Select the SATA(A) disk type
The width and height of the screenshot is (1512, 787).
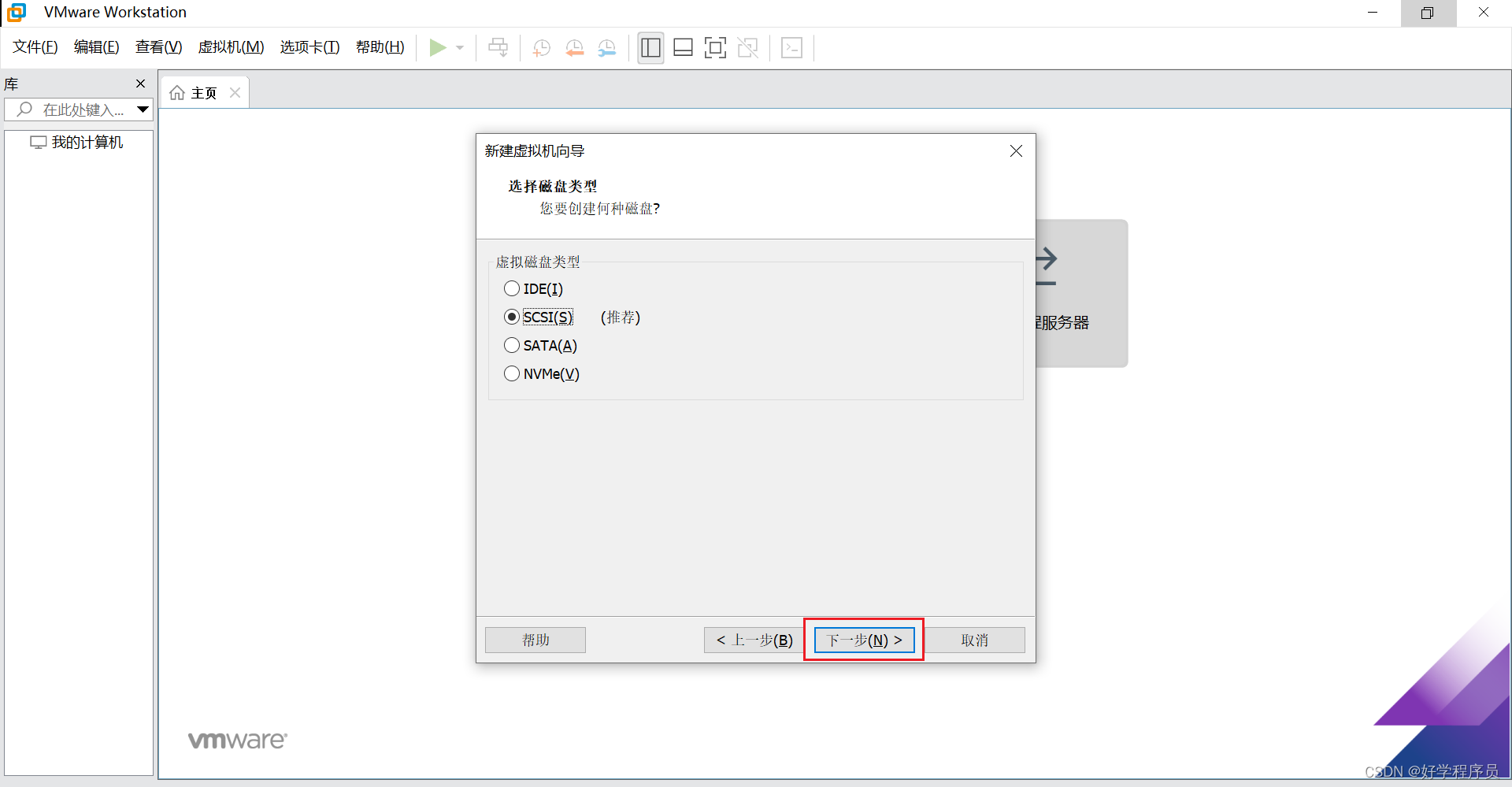tap(540, 346)
